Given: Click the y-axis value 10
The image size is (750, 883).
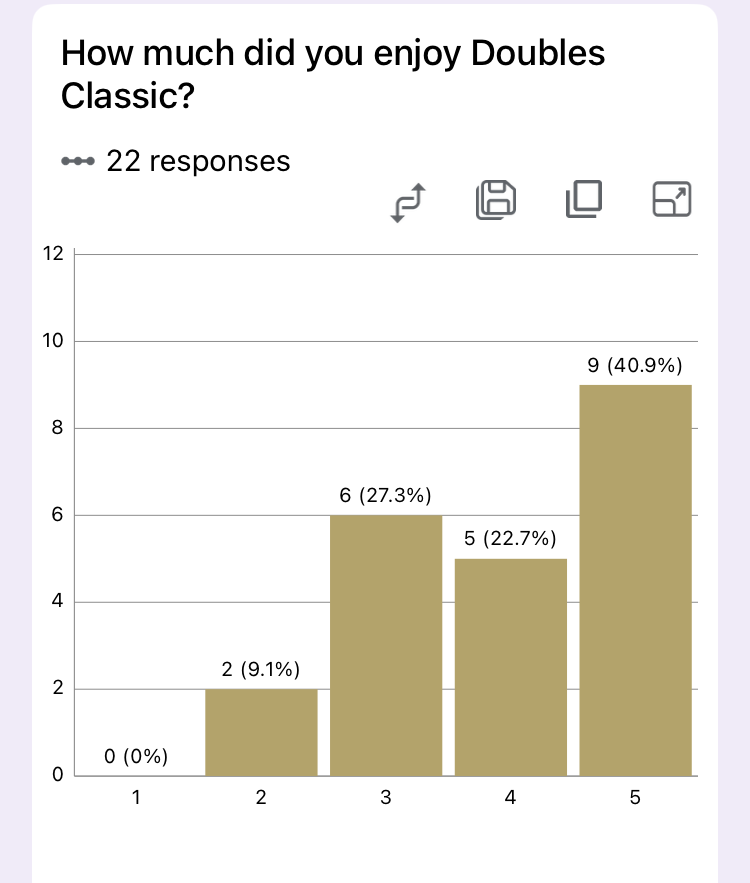Looking at the screenshot, I should point(53,341).
